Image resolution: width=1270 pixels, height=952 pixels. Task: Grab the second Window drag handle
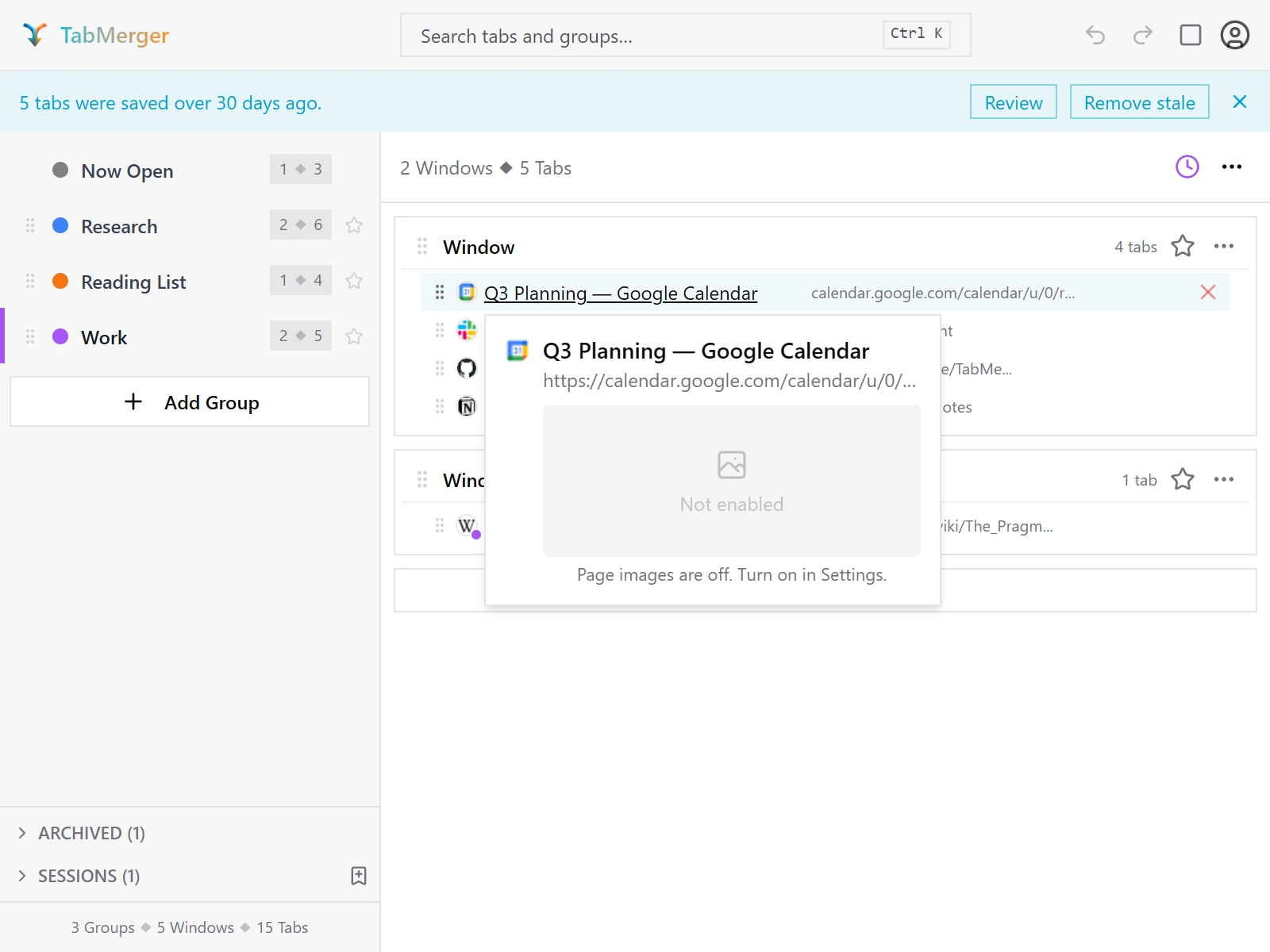pos(422,480)
